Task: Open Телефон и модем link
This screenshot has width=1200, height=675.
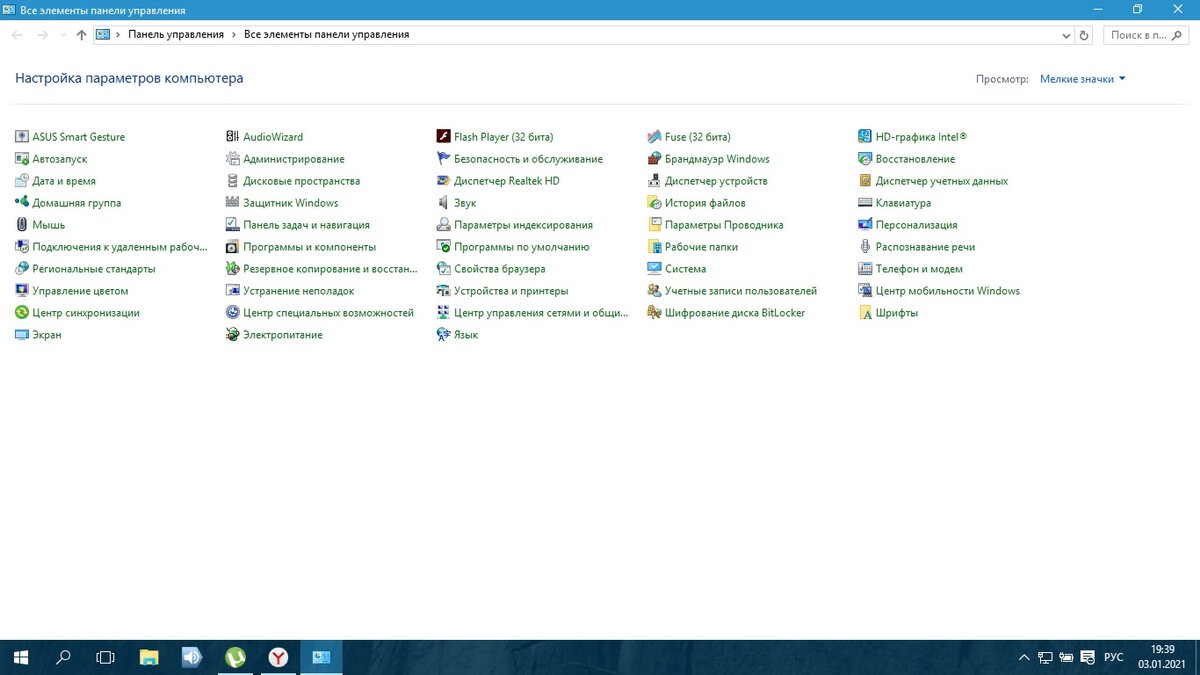Action: tap(919, 269)
